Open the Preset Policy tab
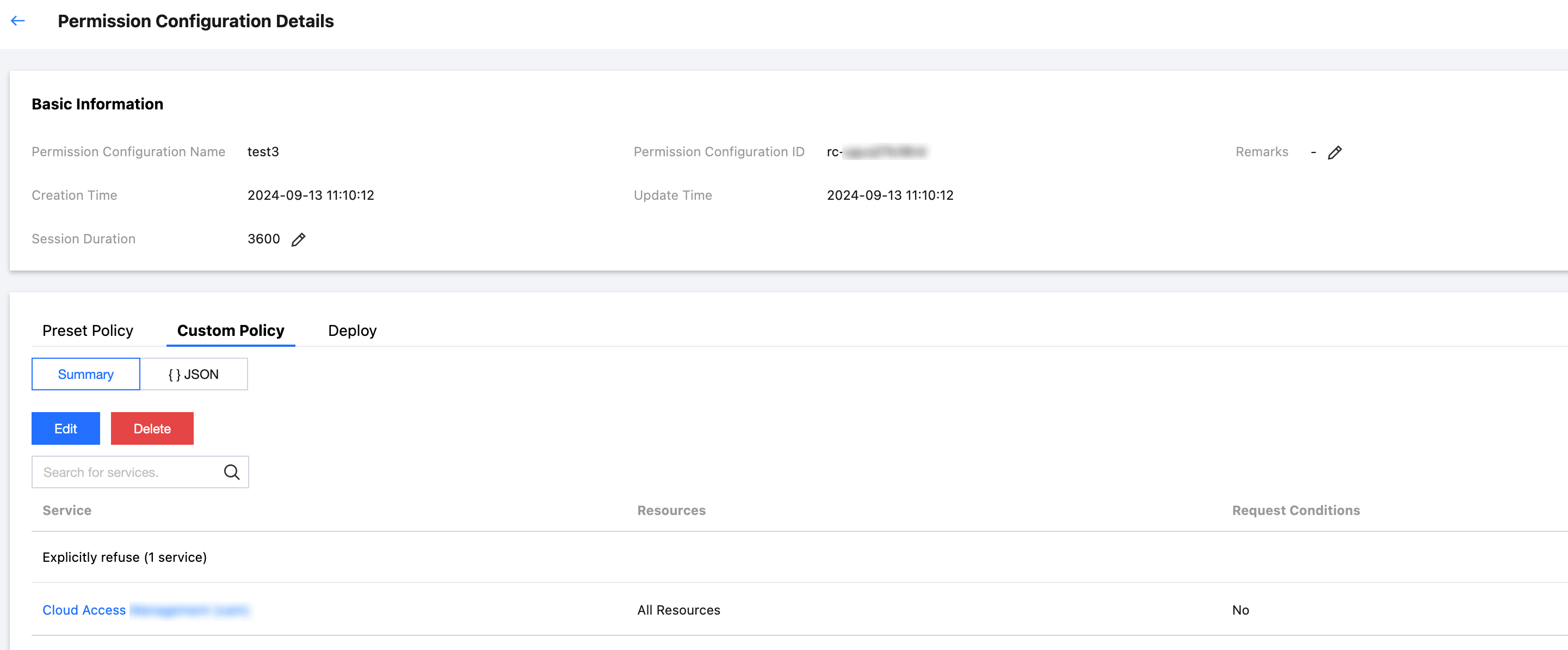The image size is (1568, 650). (88, 330)
